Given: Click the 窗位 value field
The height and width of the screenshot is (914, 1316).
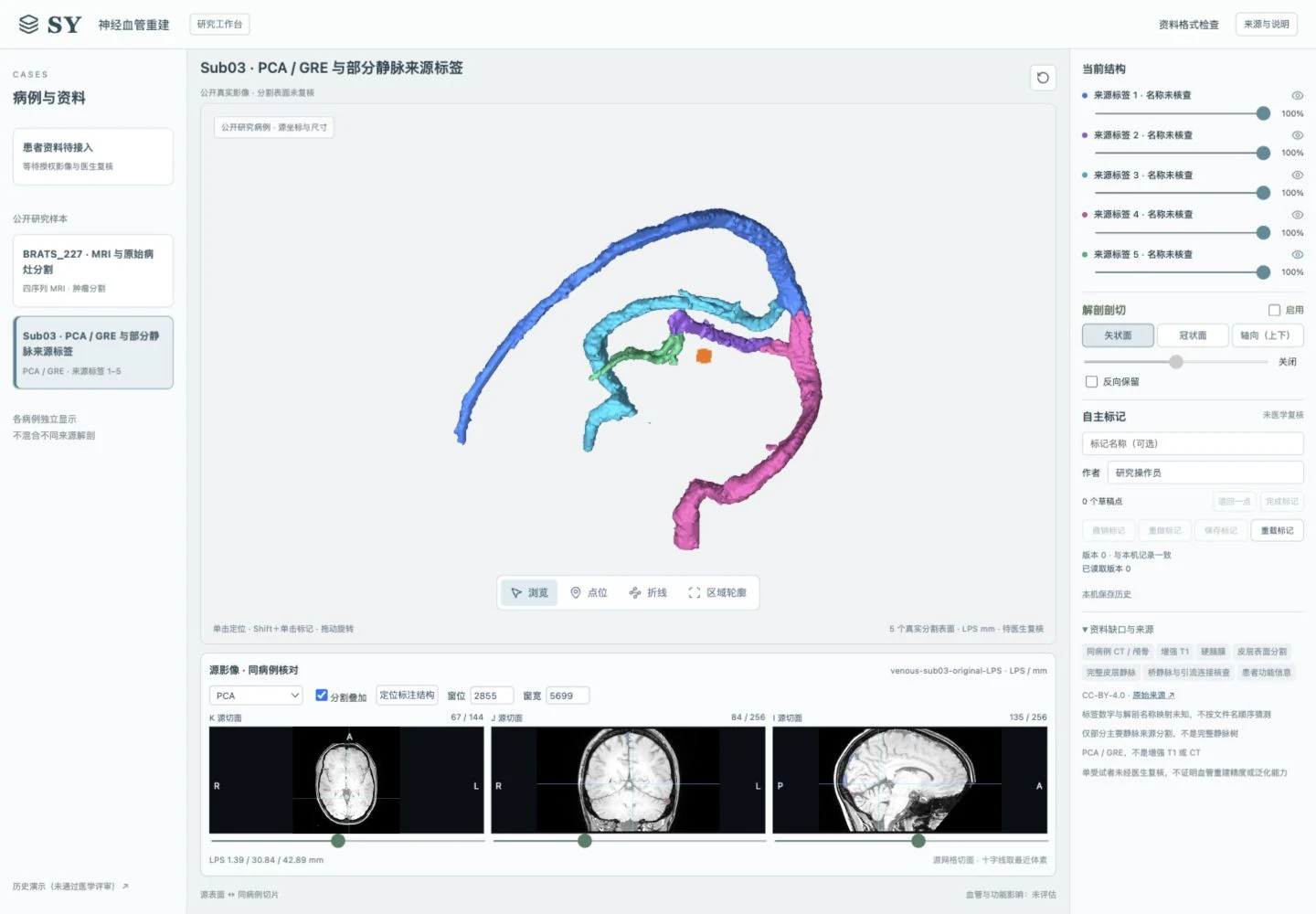Looking at the screenshot, I should click(x=492, y=696).
